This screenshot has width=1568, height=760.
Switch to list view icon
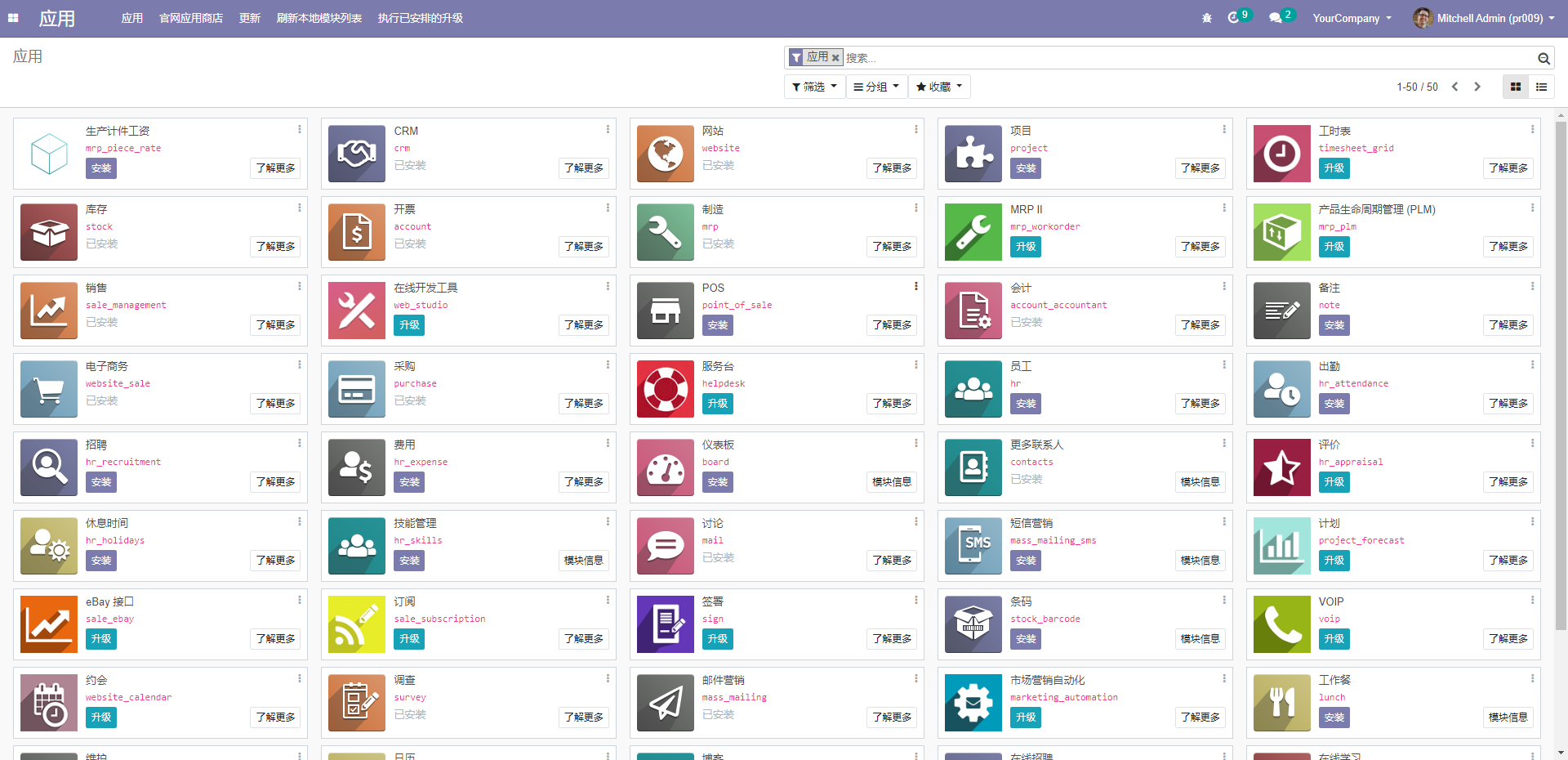1542,87
